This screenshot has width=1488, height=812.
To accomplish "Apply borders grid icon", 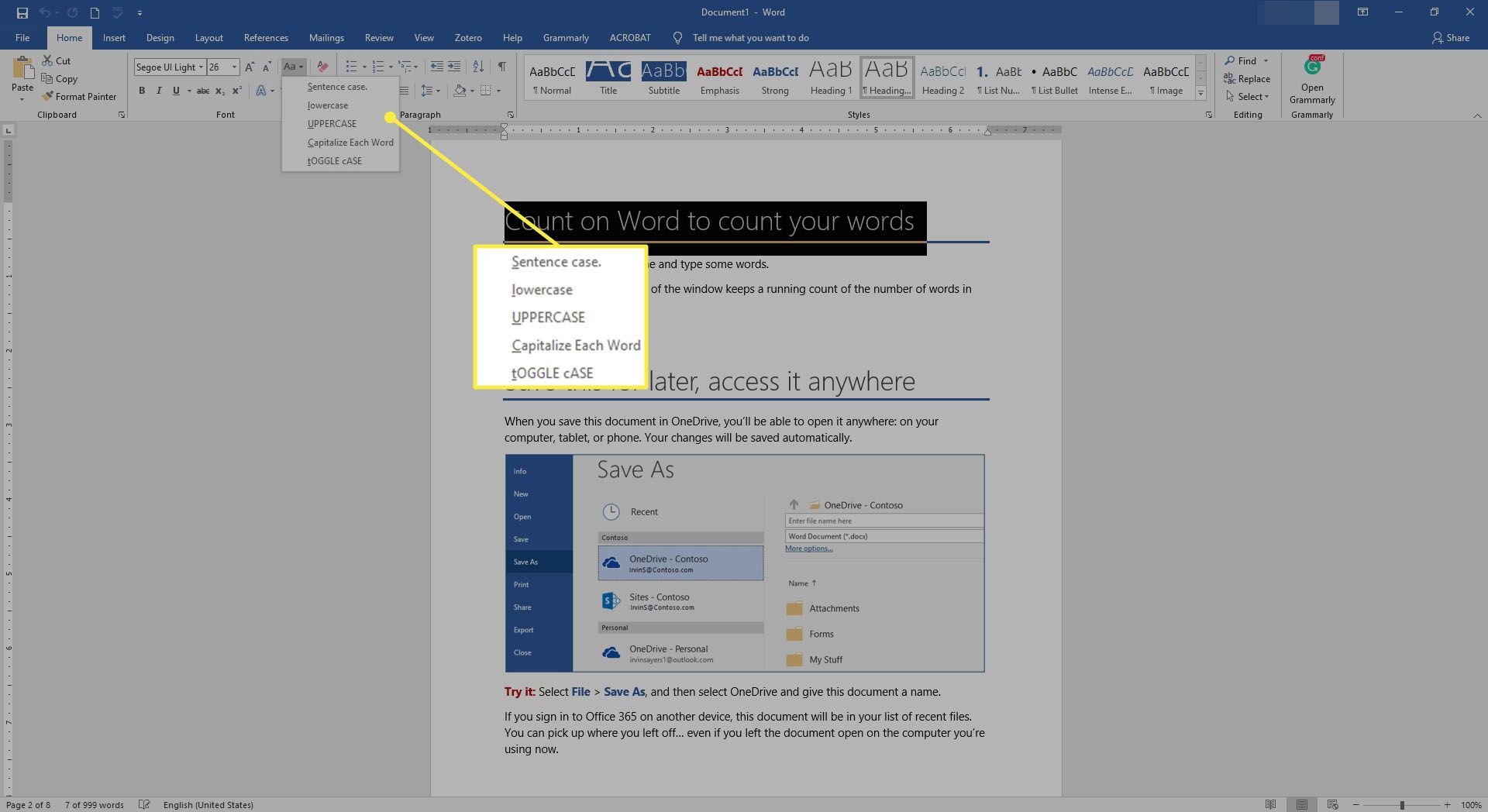I will click(x=486, y=91).
